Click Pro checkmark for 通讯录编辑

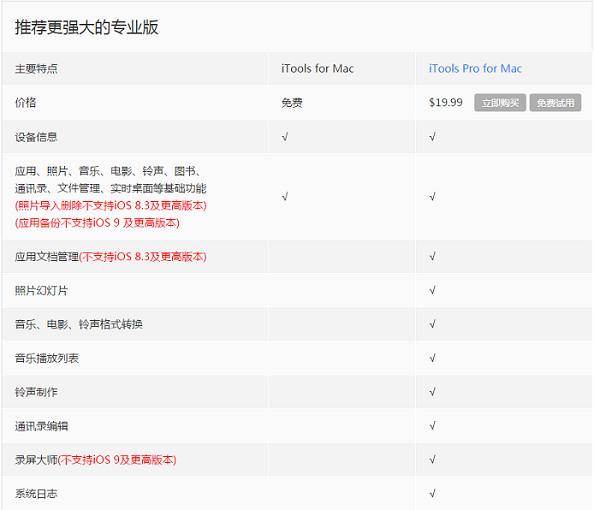point(432,426)
